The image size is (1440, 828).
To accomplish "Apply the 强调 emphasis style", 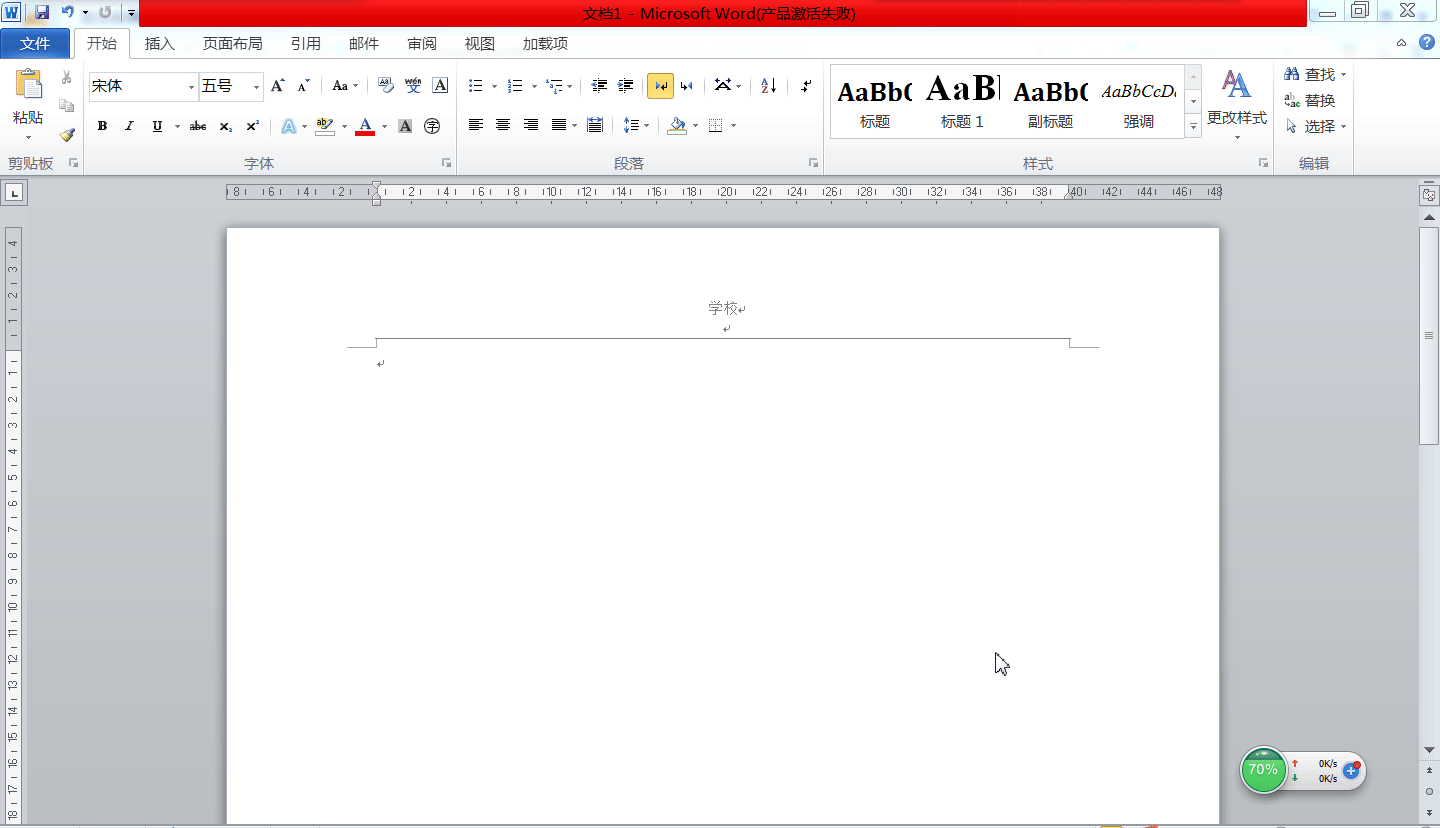I will click(x=1138, y=102).
